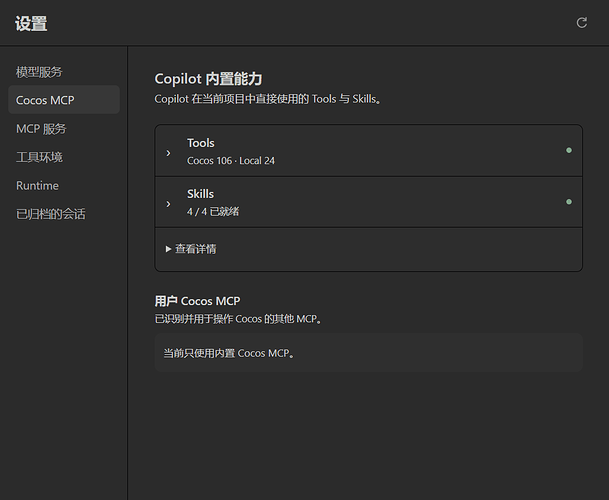The image size is (609, 500).
Task: Click the 'Copilot 内置能力' heading
Action: [x=208, y=79]
